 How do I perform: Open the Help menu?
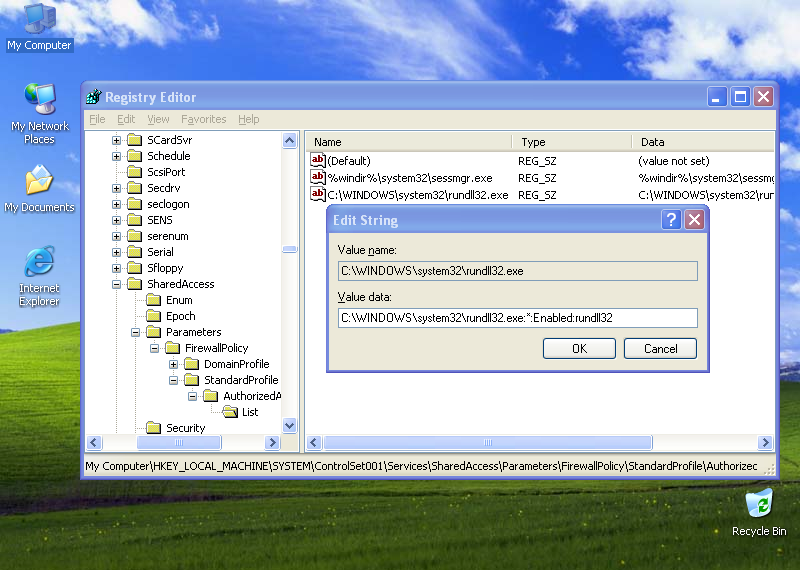[x=248, y=119]
